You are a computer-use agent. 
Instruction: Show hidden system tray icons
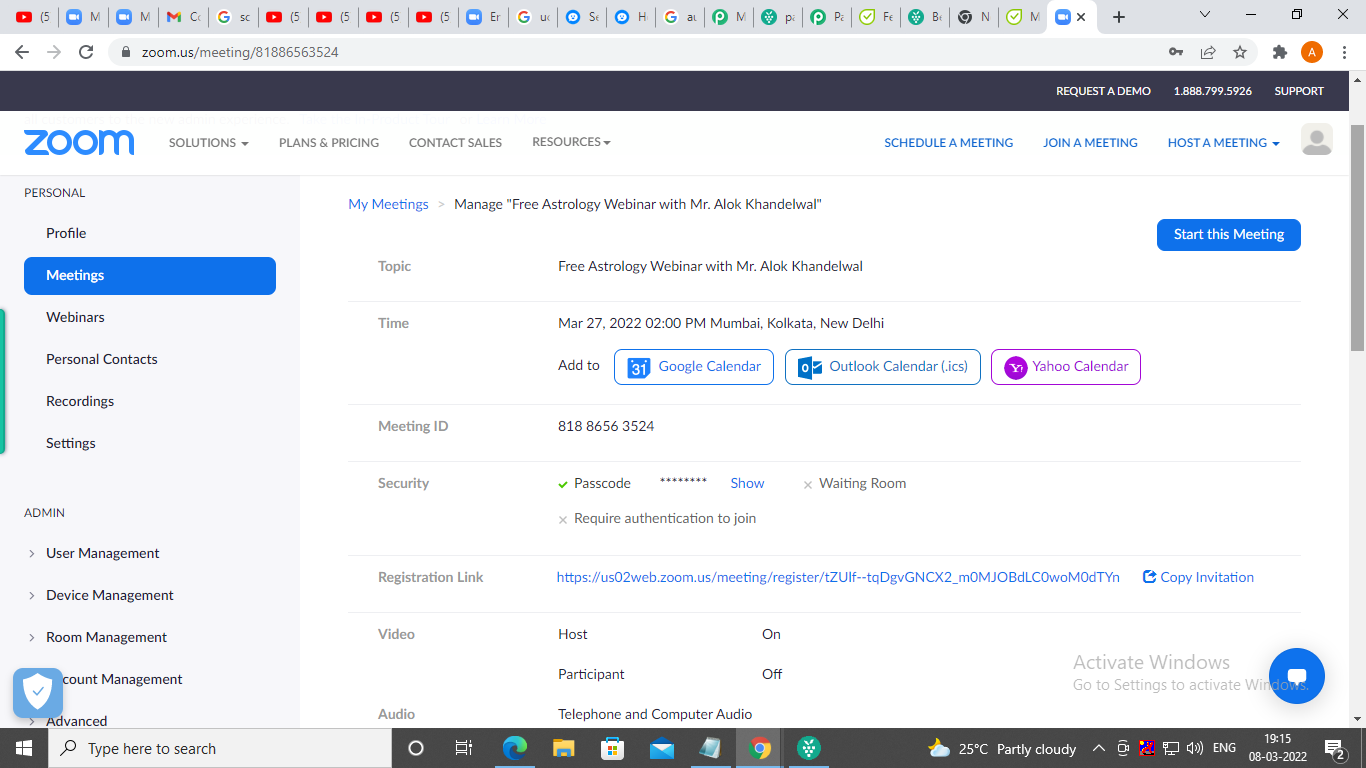pyautogui.click(x=1098, y=748)
